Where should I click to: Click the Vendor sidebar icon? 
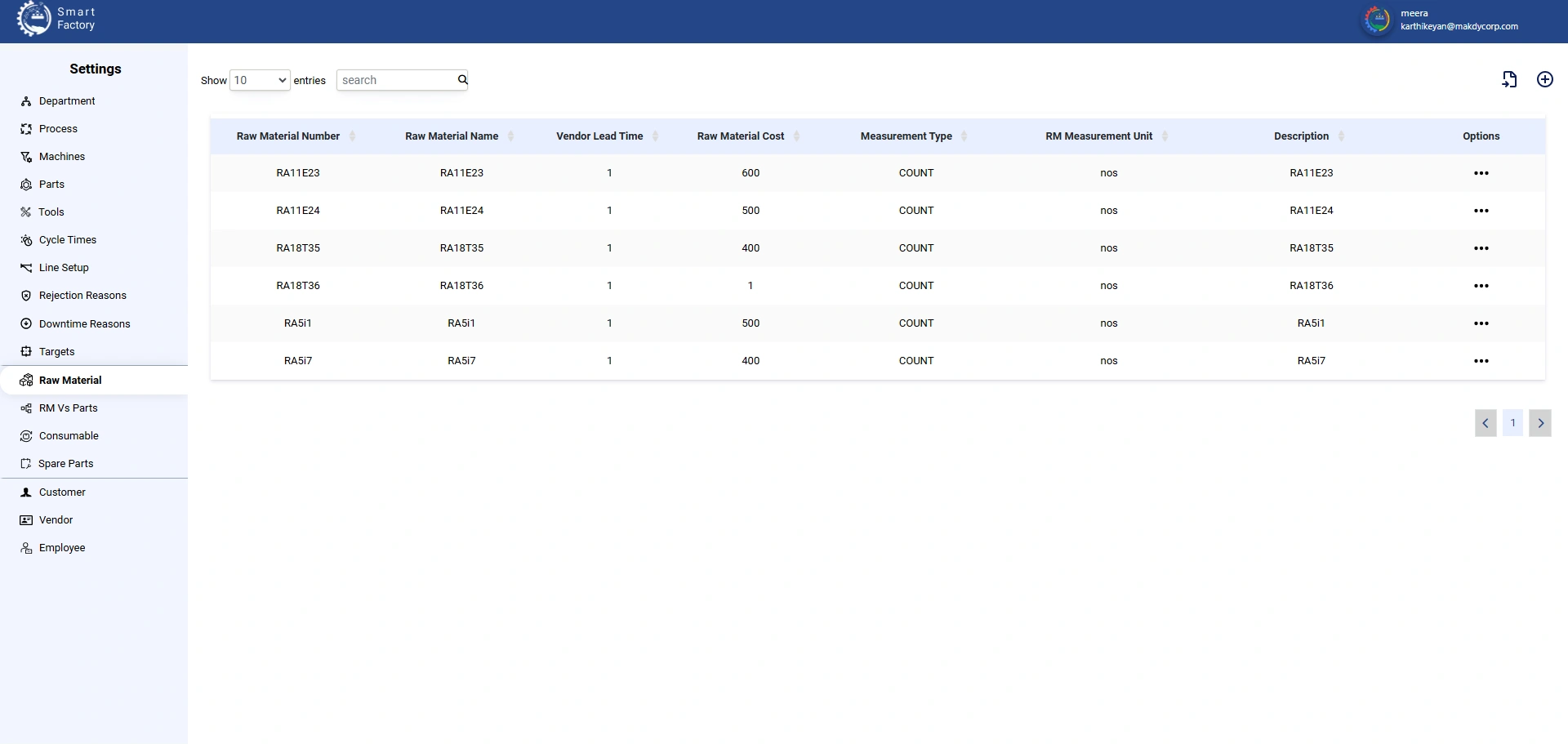(26, 520)
